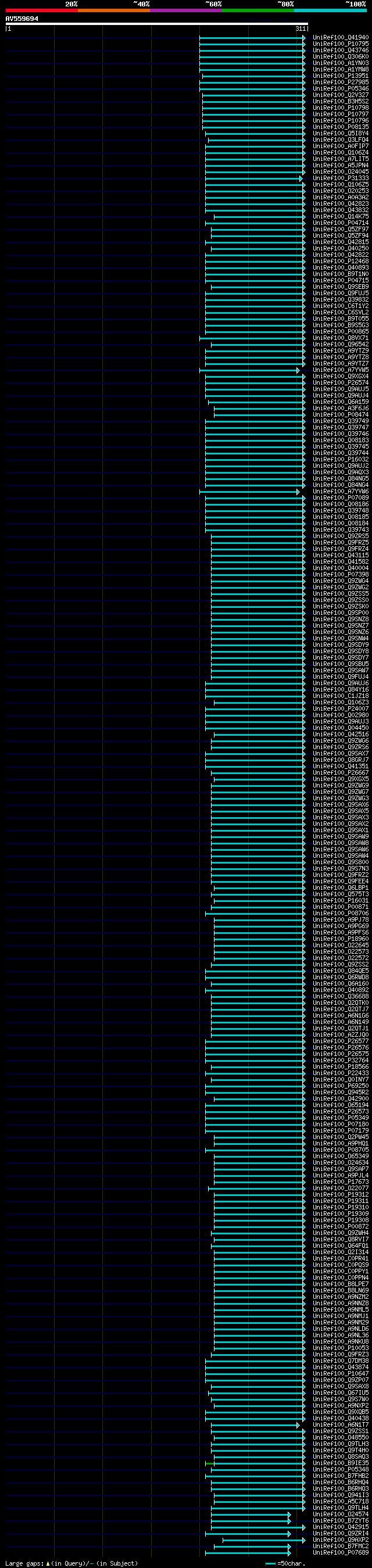Click the green 80% identity color bar
Viewport: 372px width, 1568px height.
point(258,10)
